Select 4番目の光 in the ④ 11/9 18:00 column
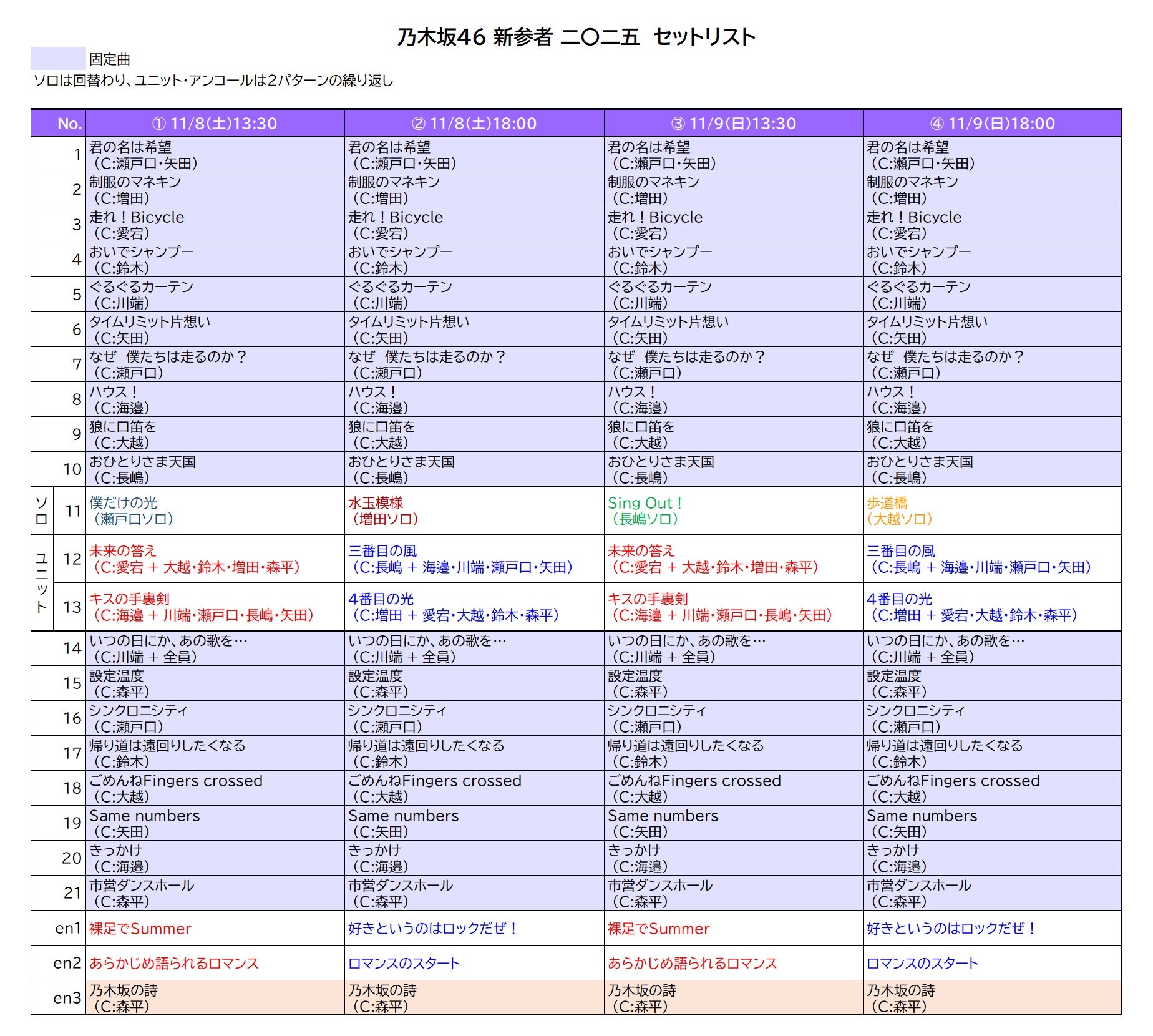Viewport: 1153px width, 1036px height. [x=993, y=607]
